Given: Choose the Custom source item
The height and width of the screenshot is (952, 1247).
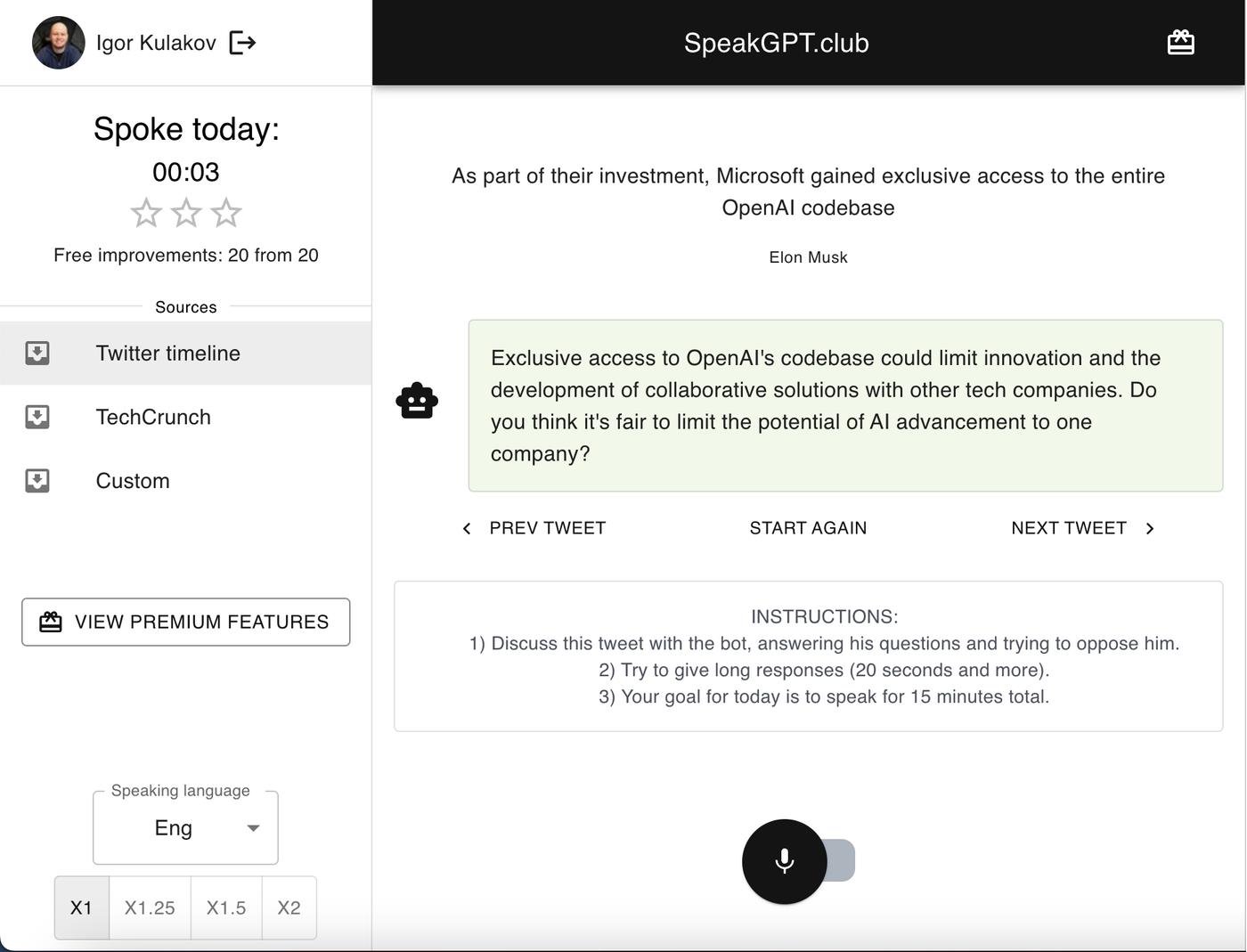Looking at the screenshot, I should point(133,482).
